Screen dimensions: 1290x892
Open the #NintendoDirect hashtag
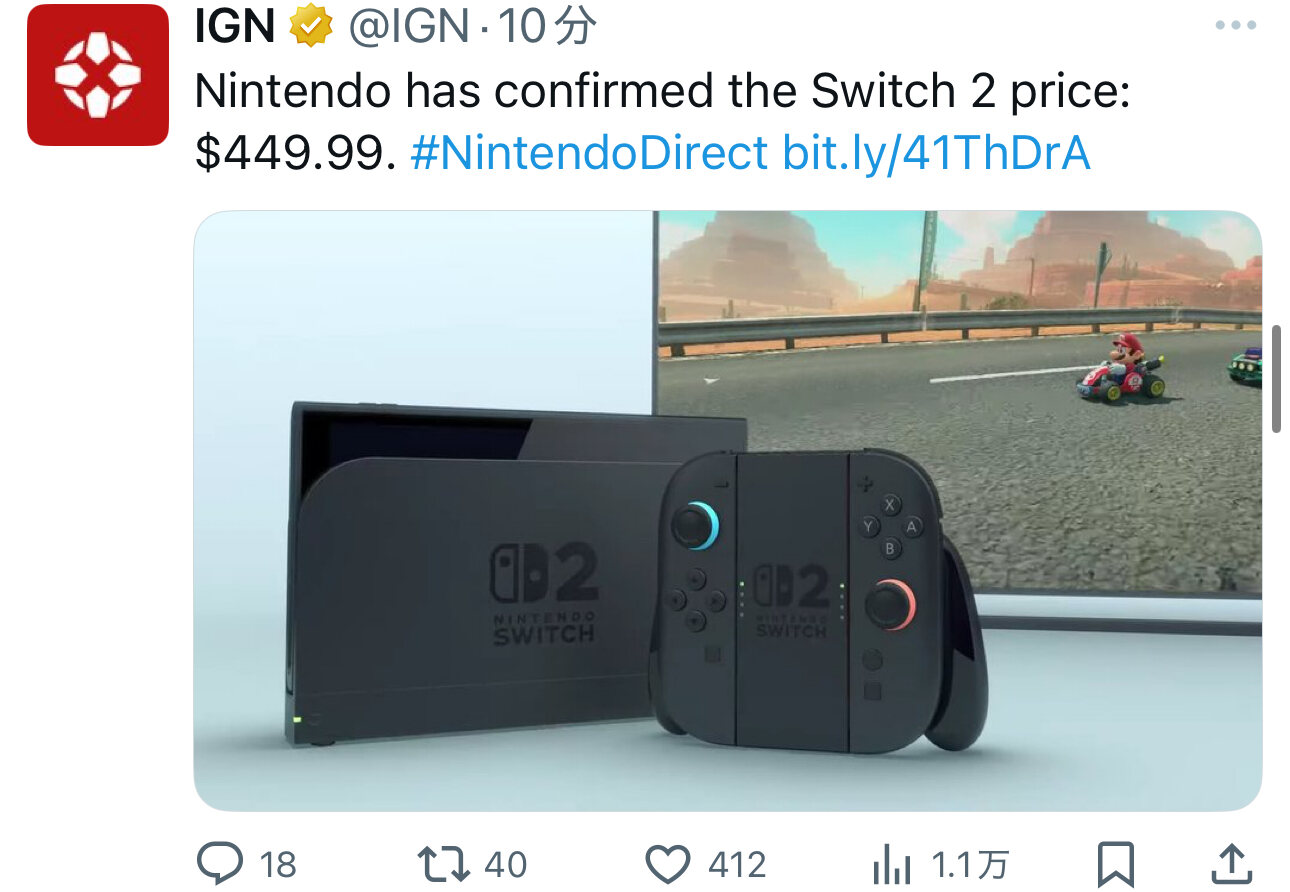tap(589, 153)
